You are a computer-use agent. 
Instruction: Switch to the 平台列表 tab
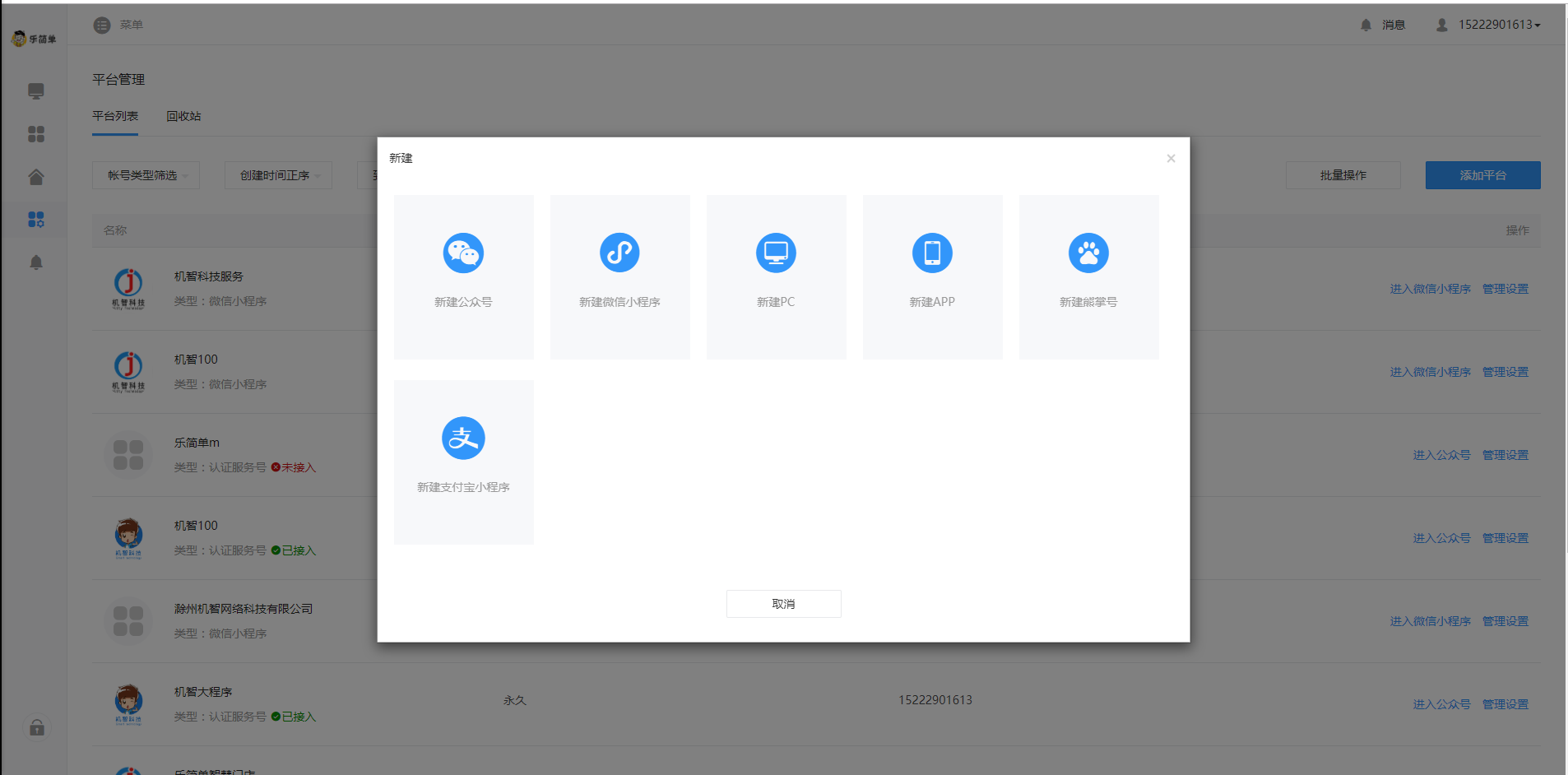(x=115, y=116)
